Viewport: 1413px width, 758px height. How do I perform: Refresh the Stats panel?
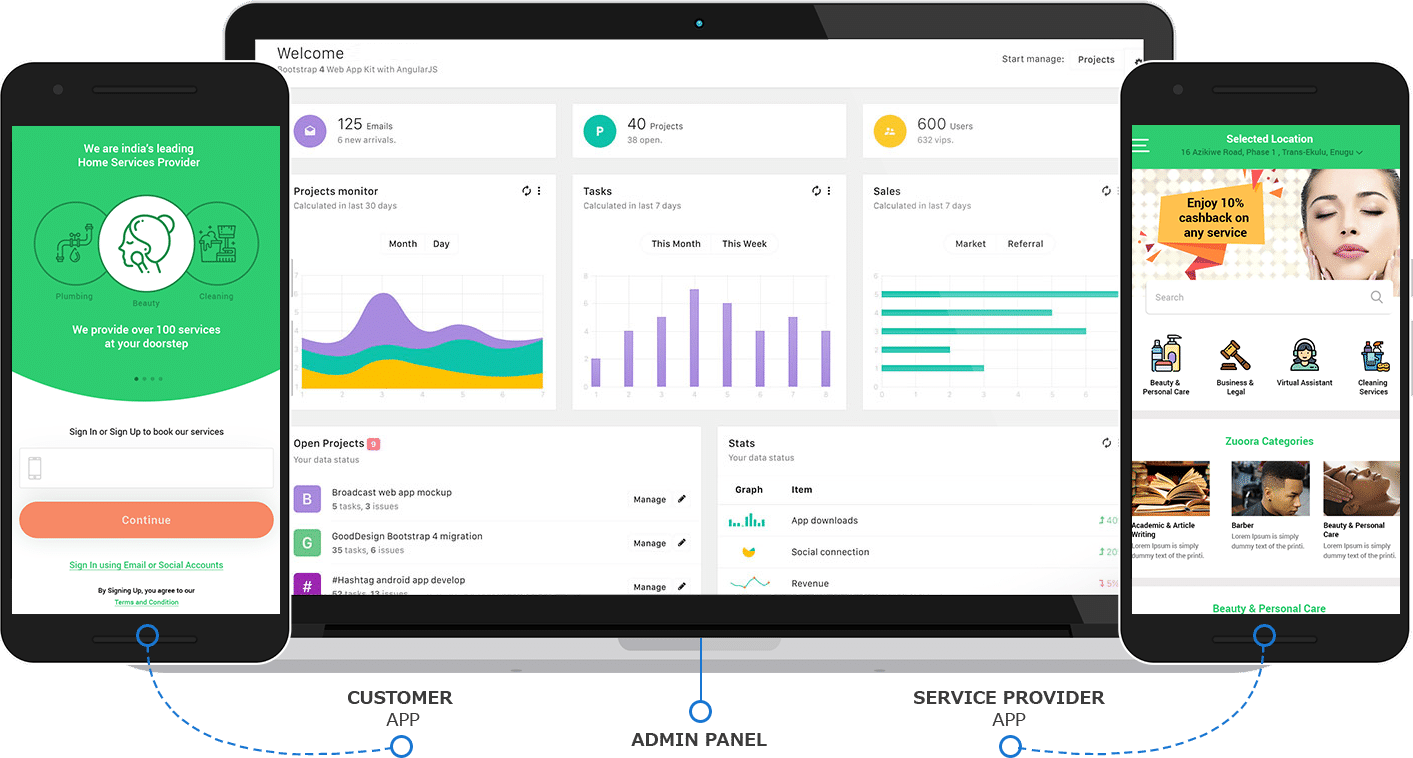tap(1106, 443)
